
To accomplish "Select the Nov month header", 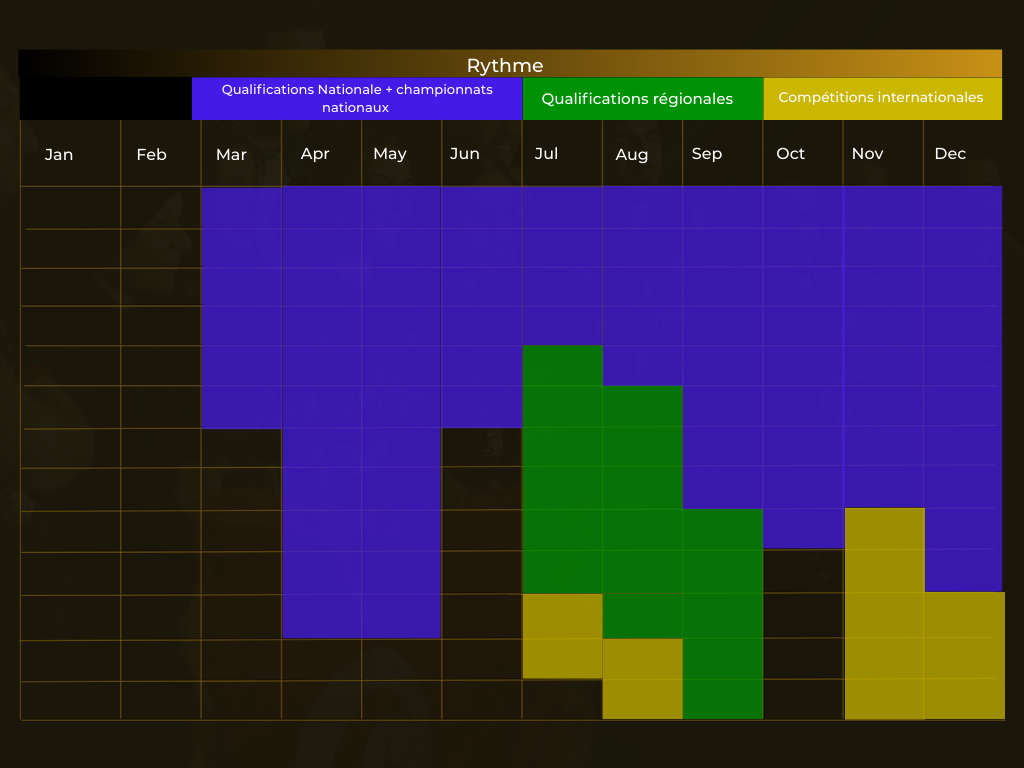I will (x=867, y=154).
